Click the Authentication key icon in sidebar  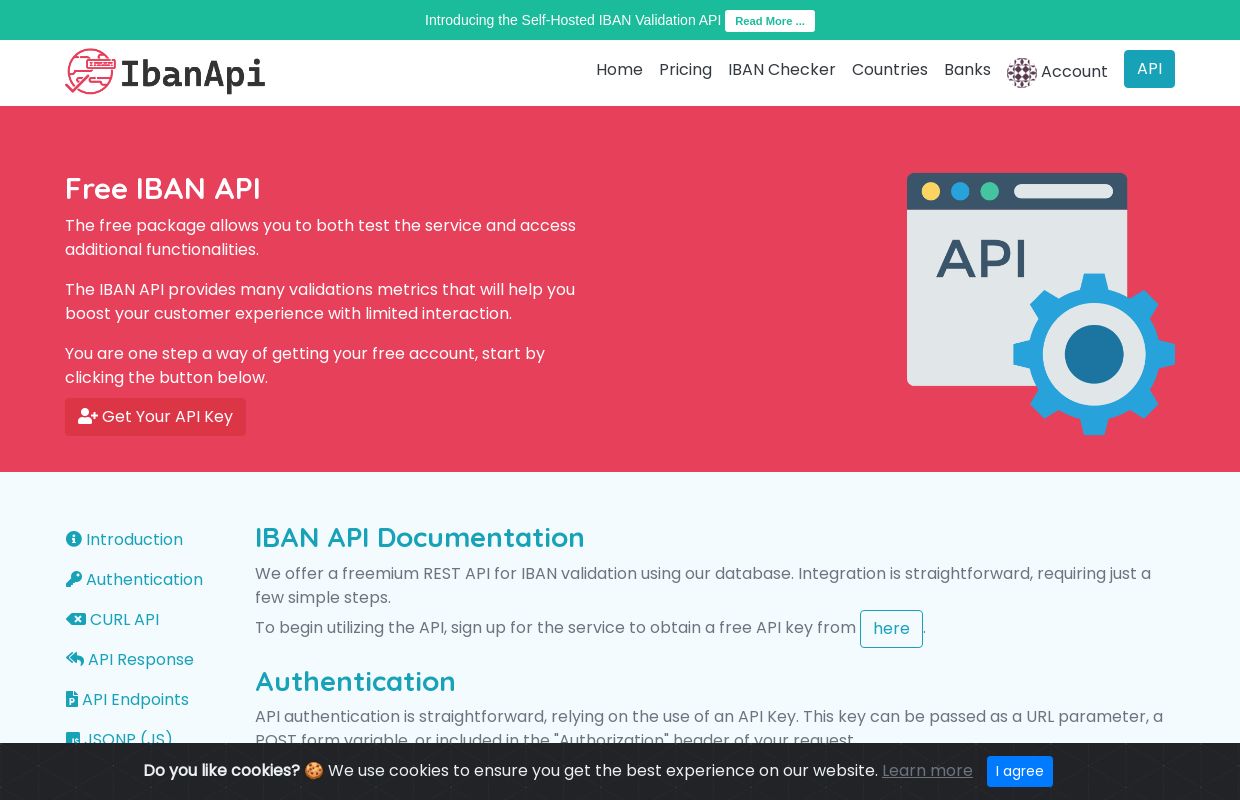pos(74,579)
